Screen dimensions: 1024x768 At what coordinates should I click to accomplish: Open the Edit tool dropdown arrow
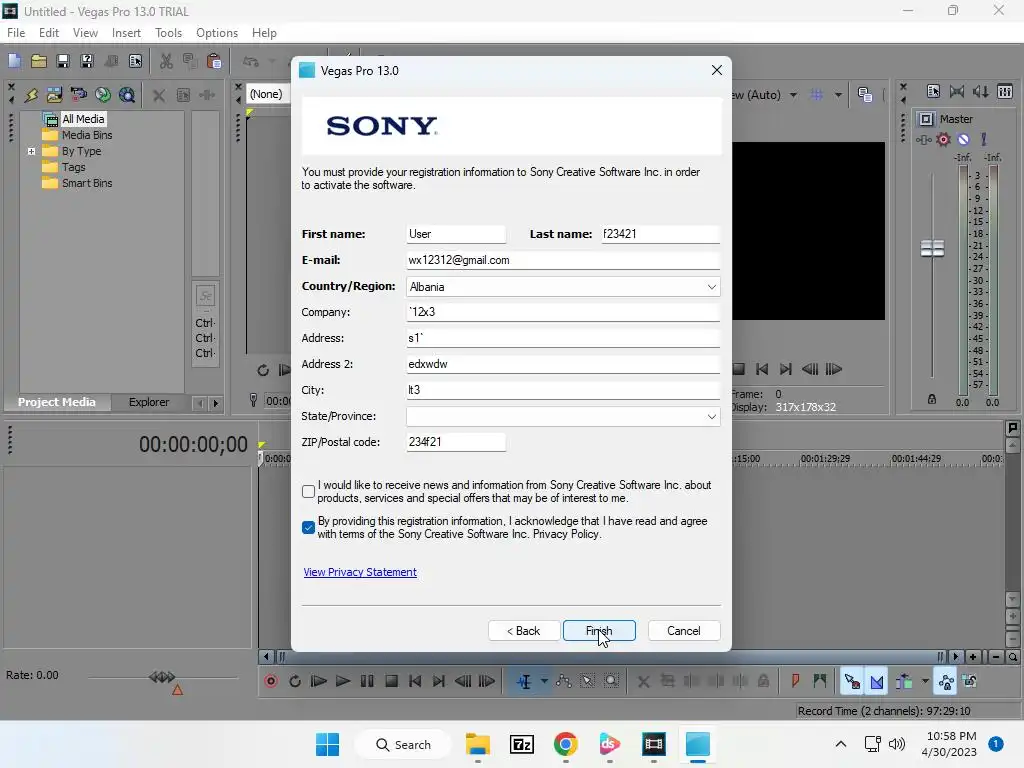click(x=544, y=681)
